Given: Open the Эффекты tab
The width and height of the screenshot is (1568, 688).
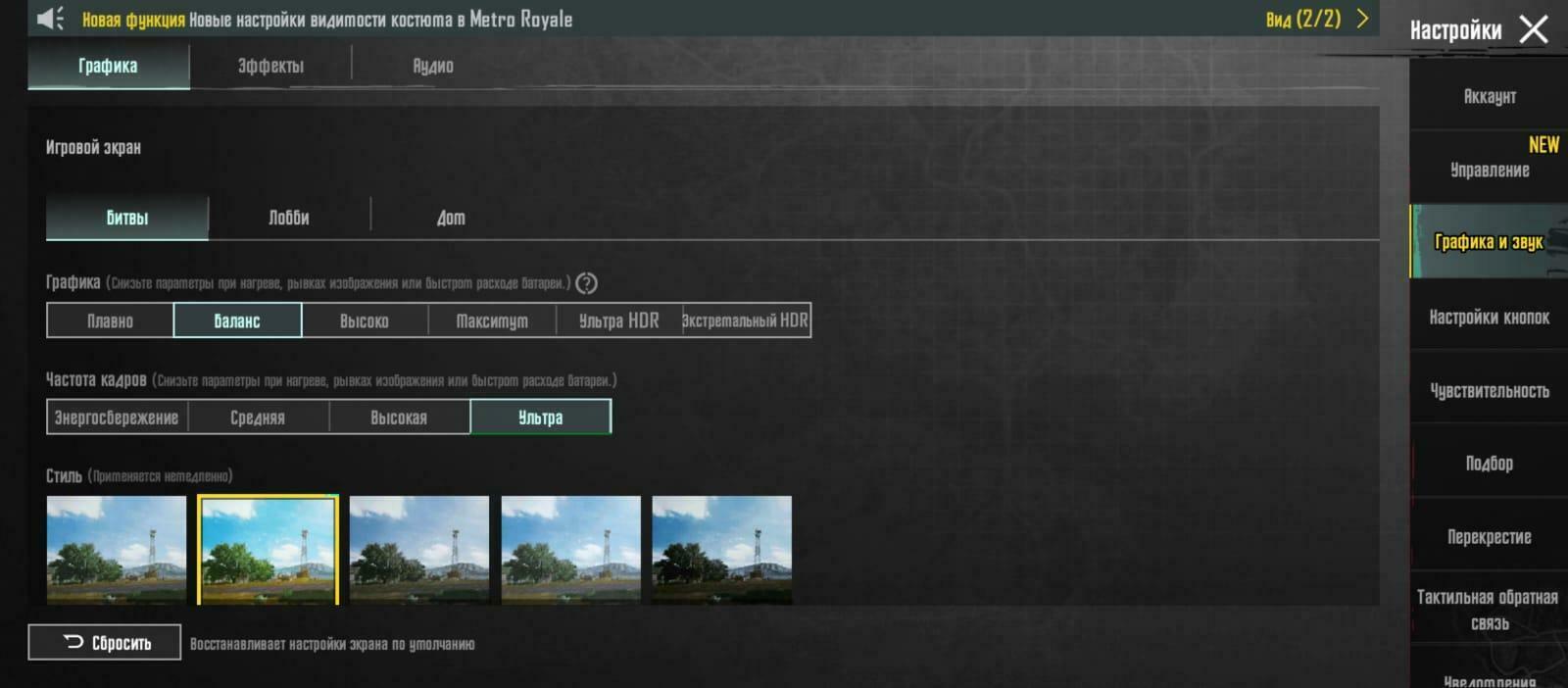Looking at the screenshot, I should [x=270, y=67].
